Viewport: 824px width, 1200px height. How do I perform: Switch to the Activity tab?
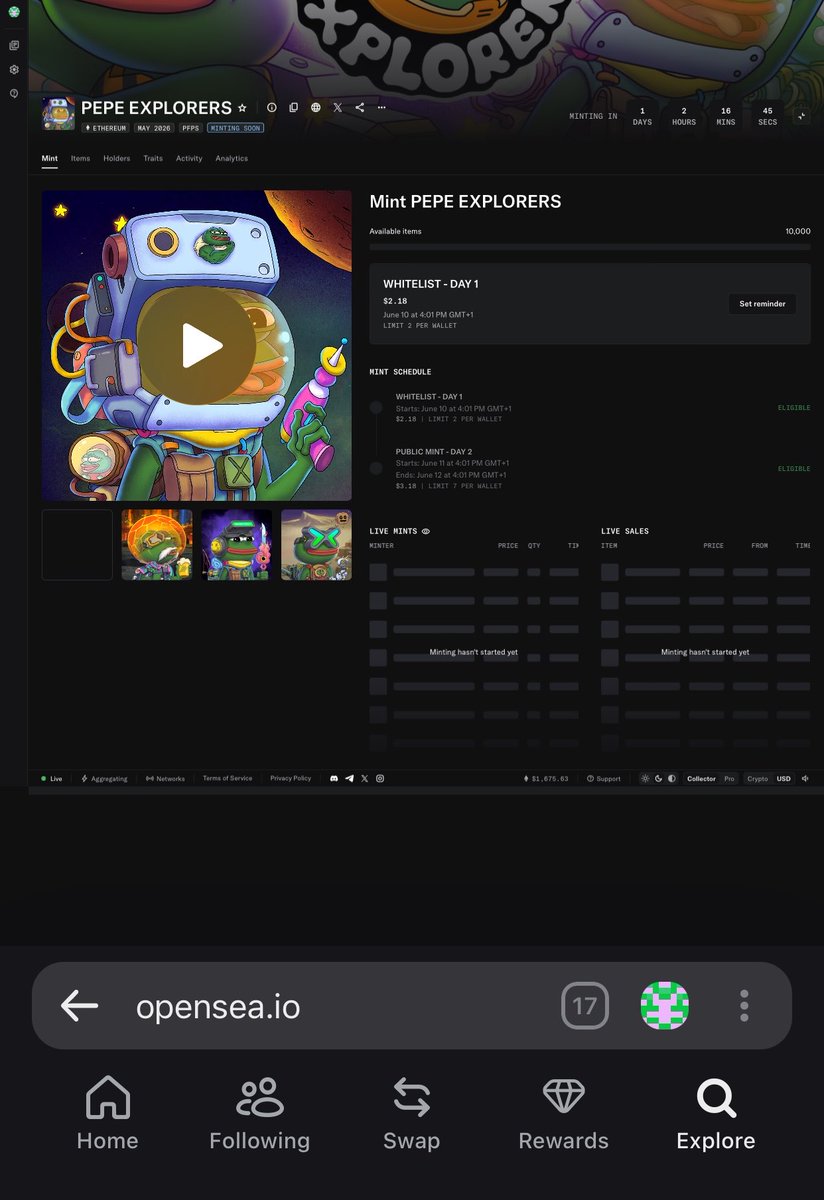(189, 158)
